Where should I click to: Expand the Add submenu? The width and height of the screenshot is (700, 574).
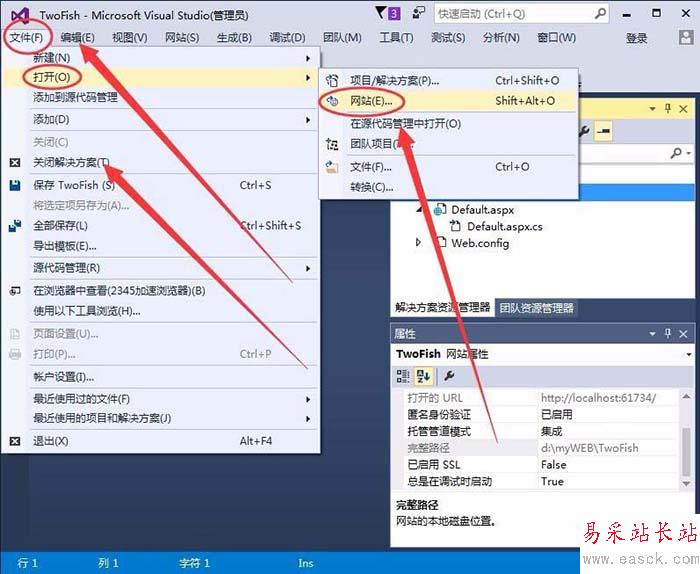[x=308, y=120]
